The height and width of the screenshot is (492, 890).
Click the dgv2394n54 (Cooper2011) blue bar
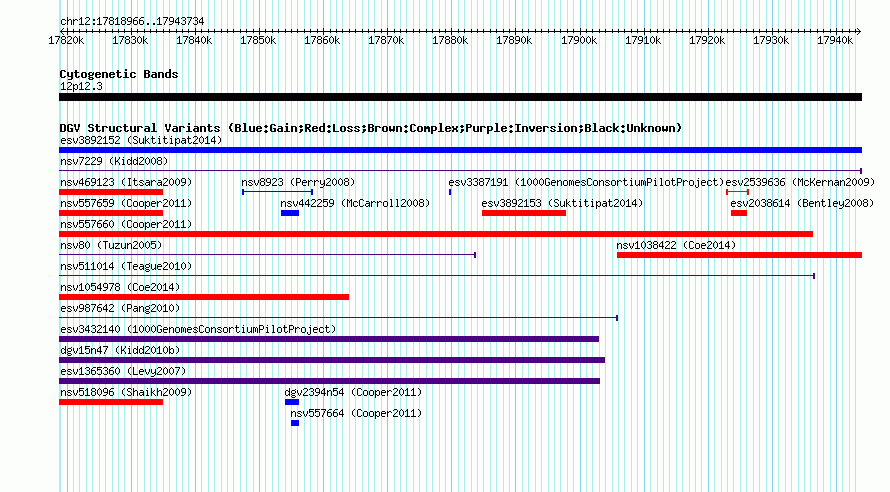click(292, 402)
